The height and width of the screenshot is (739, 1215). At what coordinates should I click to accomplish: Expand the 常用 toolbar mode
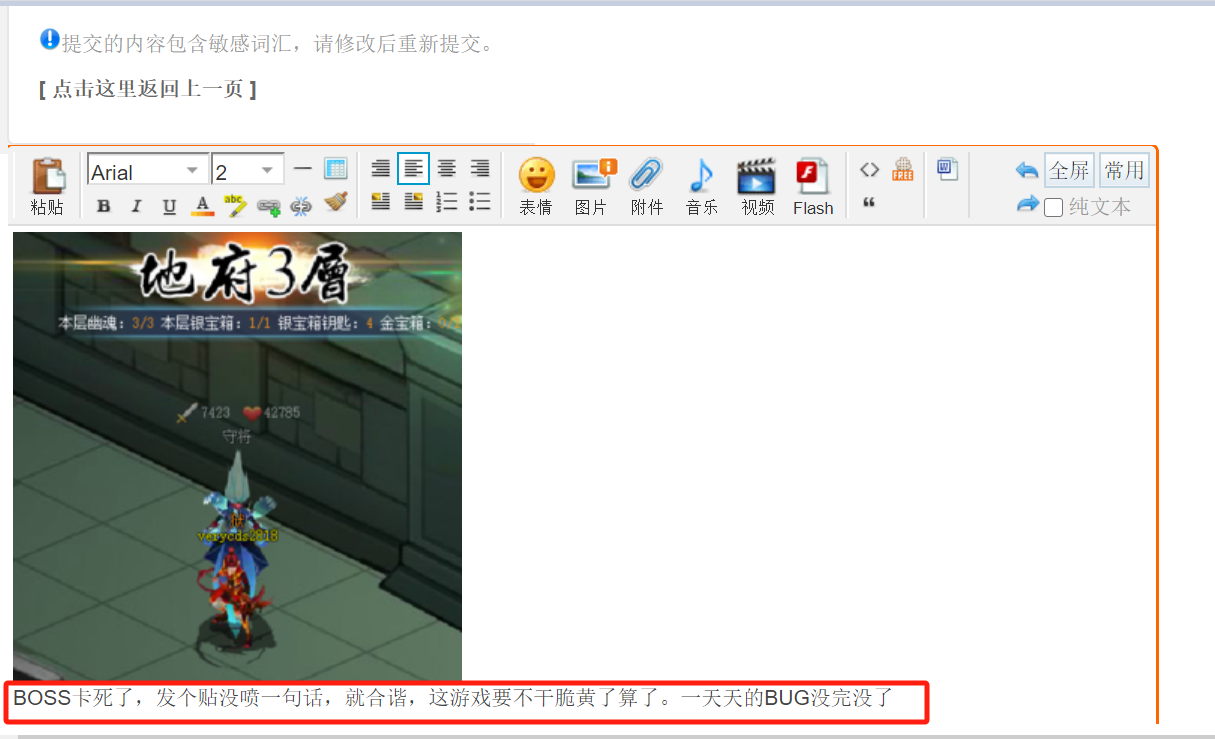point(1124,169)
